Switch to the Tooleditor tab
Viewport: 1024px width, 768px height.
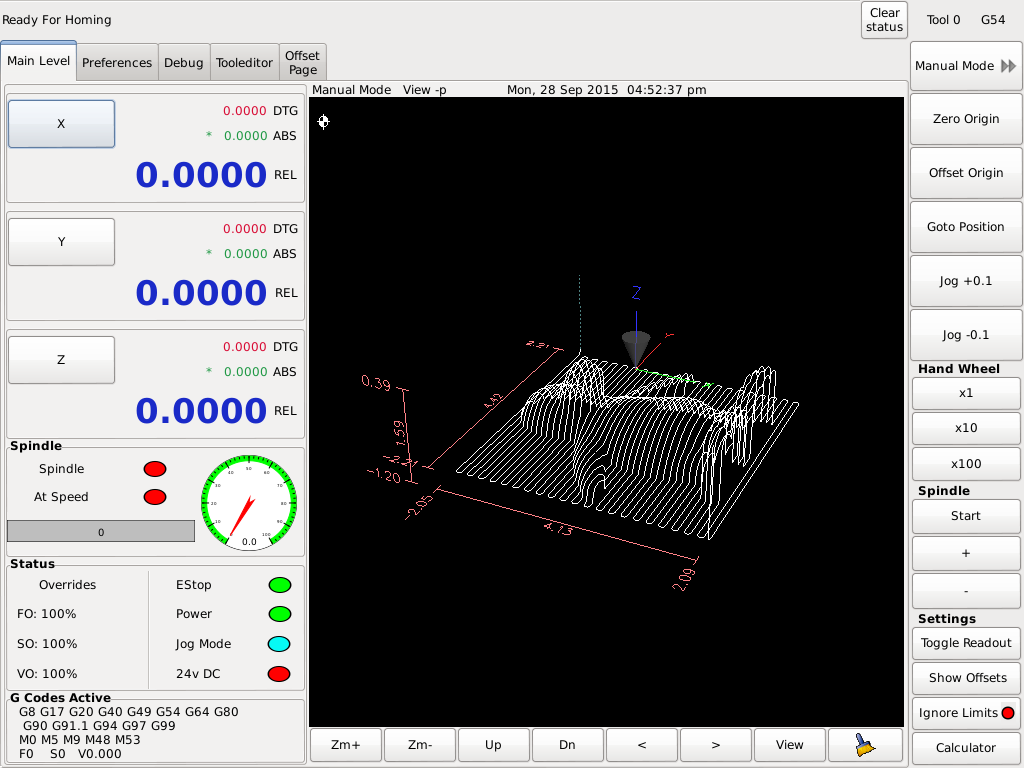(244, 63)
